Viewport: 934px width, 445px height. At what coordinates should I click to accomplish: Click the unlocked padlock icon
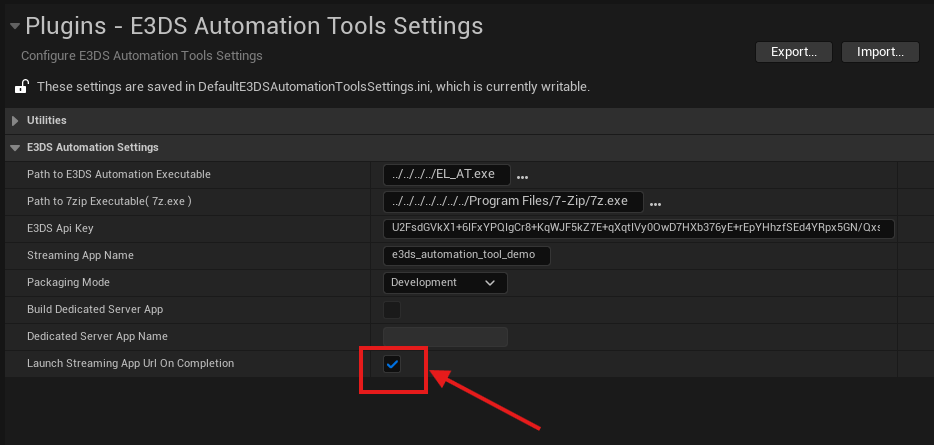pos(20,87)
